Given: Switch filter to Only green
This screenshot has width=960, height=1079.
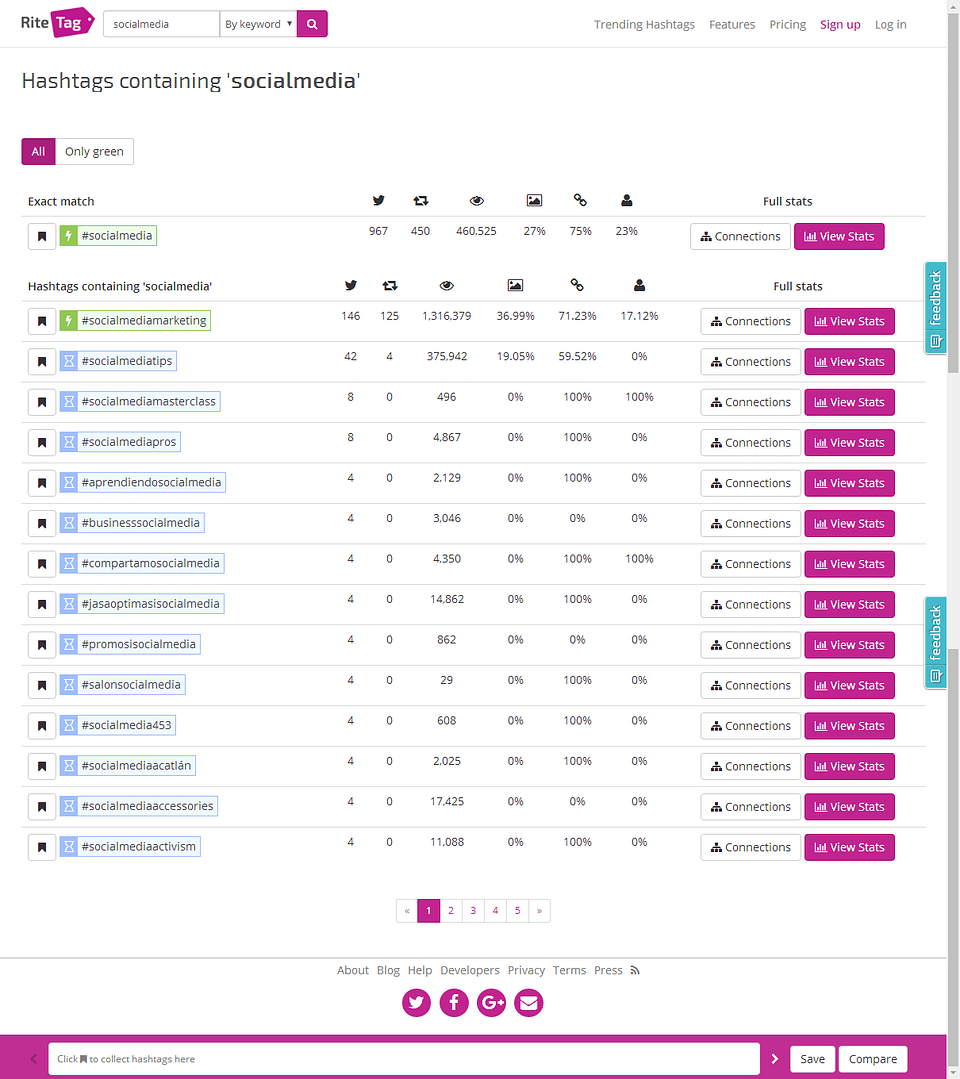Looking at the screenshot, I should 94,152.
